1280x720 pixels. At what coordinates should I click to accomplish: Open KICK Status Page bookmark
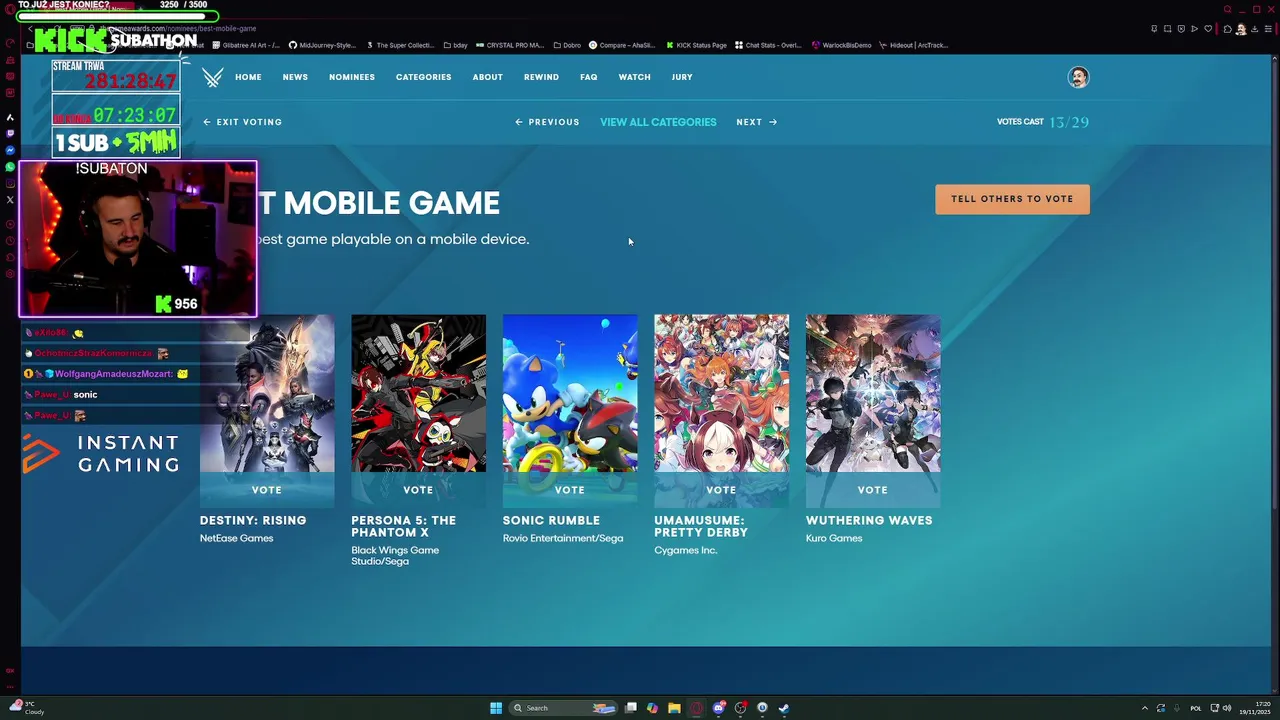(696, 45)
